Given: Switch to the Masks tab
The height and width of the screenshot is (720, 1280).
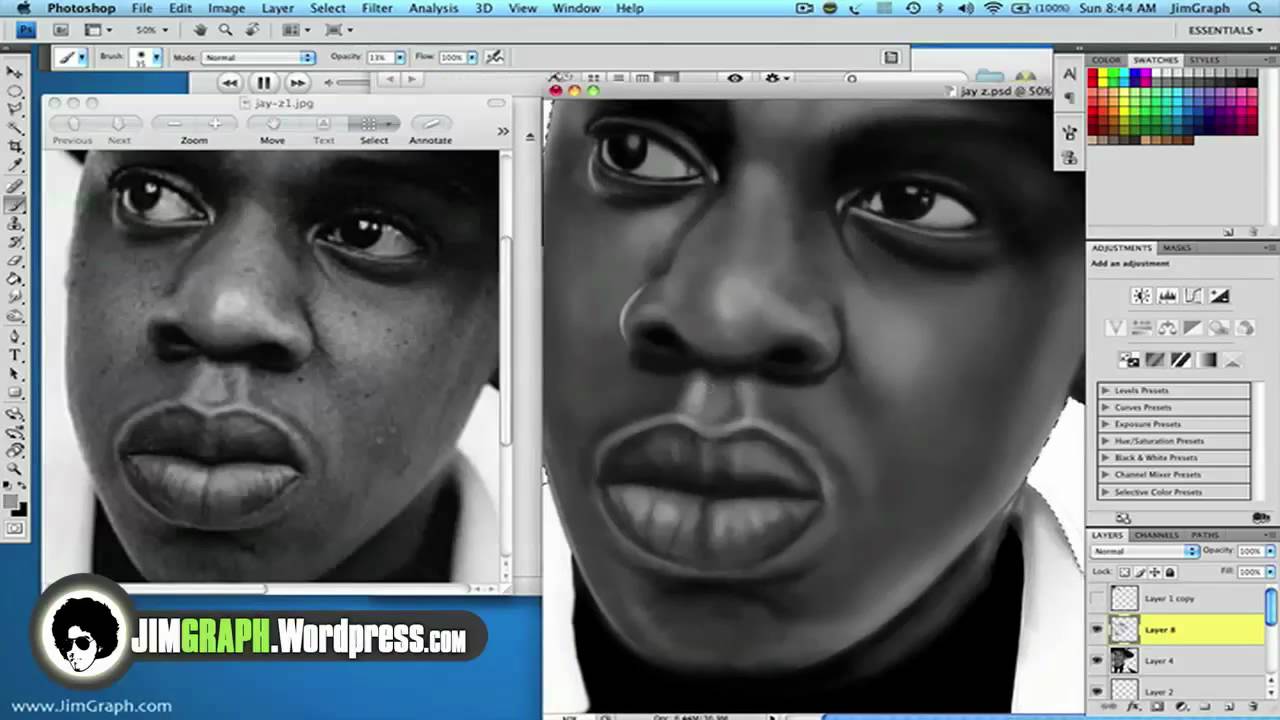Looking at the screenshot, I should (x=1177, y=248).
